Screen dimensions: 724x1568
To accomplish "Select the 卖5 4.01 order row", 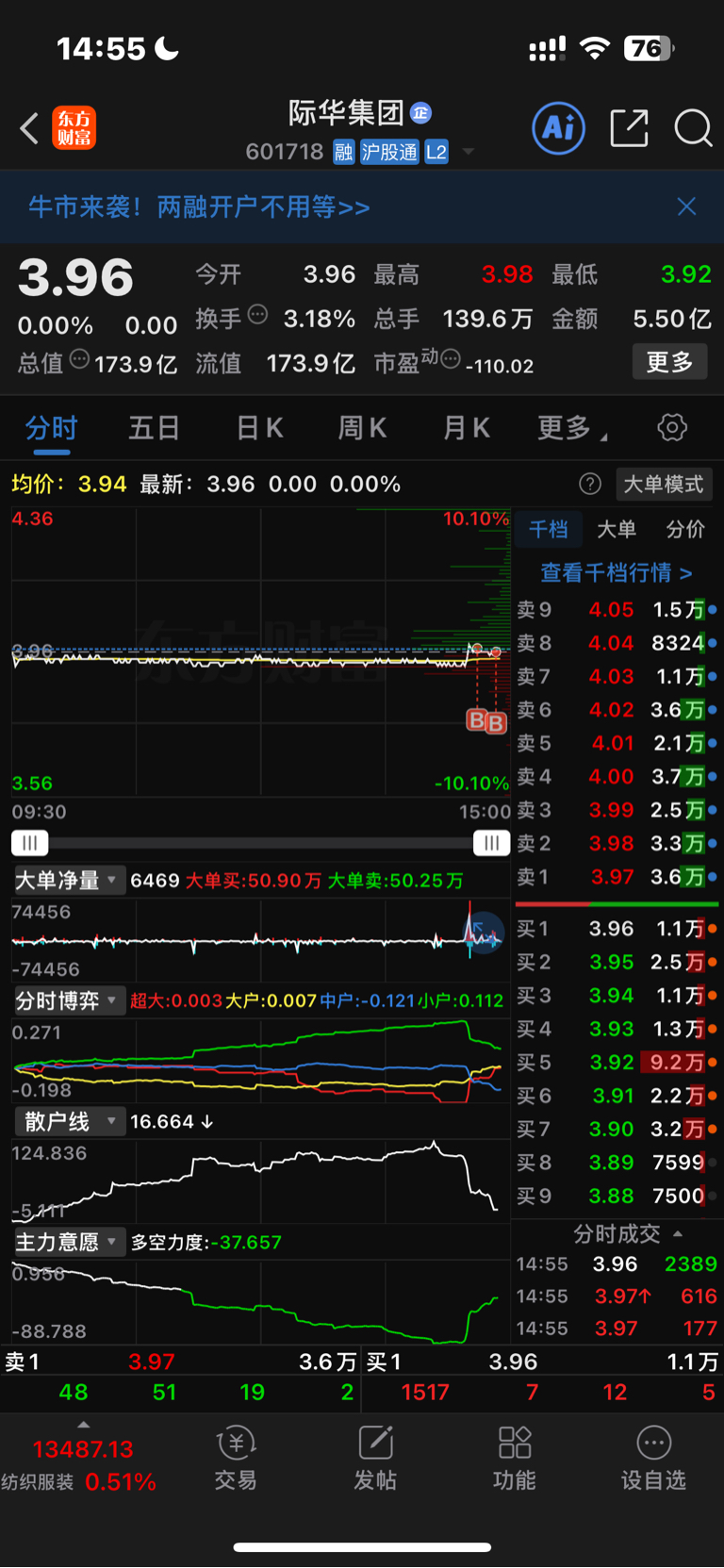I will pyautogui.click(x=617, y=743).
